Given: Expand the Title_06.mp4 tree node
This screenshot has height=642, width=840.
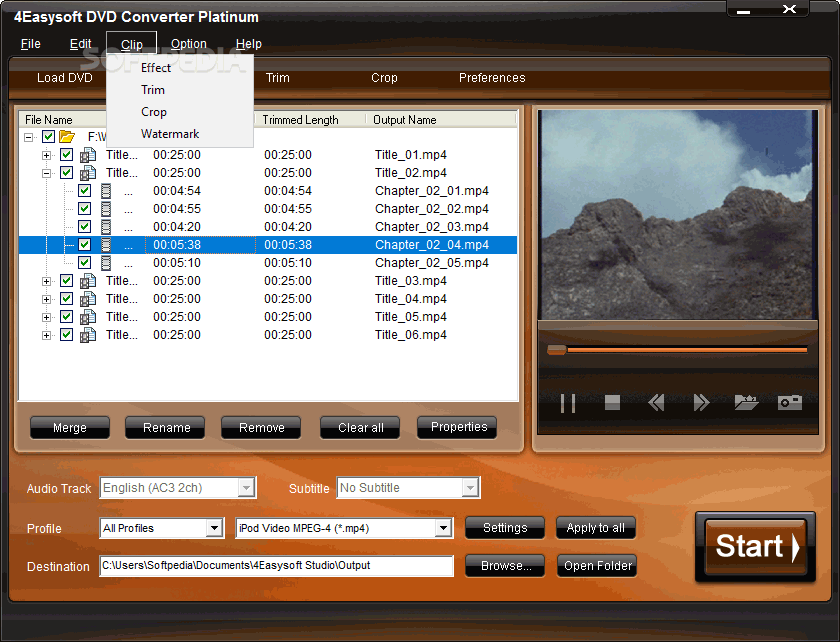Looking at the screenshot, I should [47, 335].
